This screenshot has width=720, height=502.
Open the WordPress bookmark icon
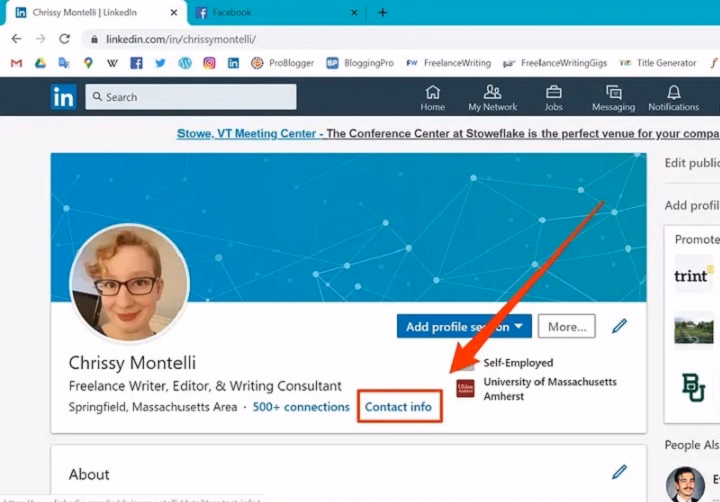click(185, 63)
